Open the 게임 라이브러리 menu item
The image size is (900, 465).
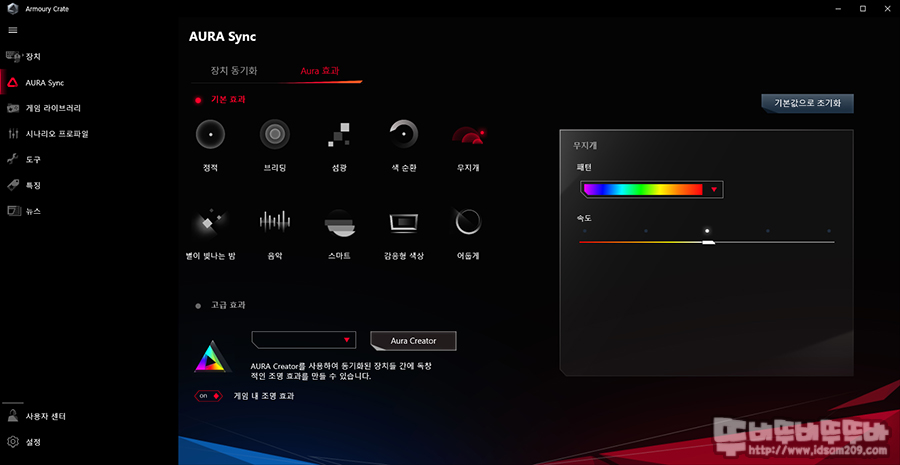(x=53, y=108)
